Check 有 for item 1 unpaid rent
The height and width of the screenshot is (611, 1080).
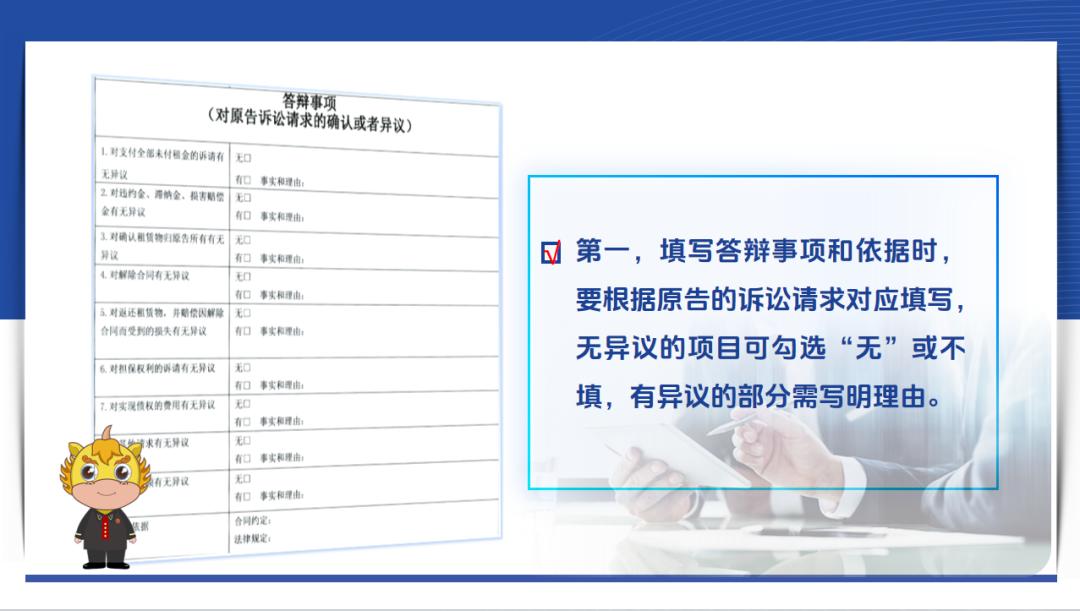click(247, 181)
